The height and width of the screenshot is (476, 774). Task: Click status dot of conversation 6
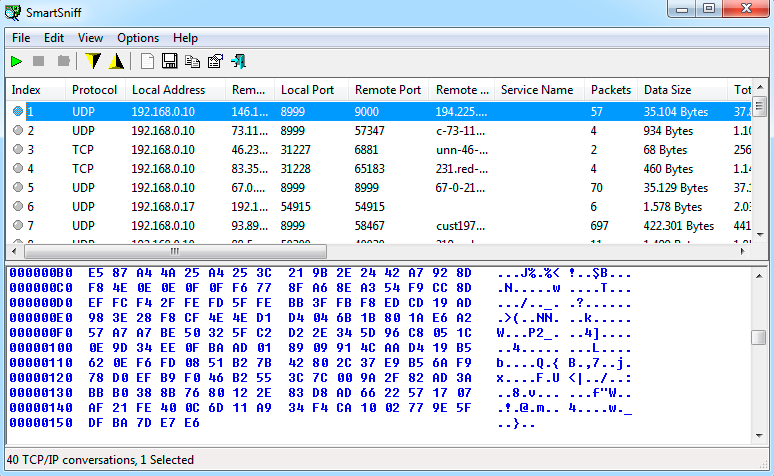(x=18, y=206)
